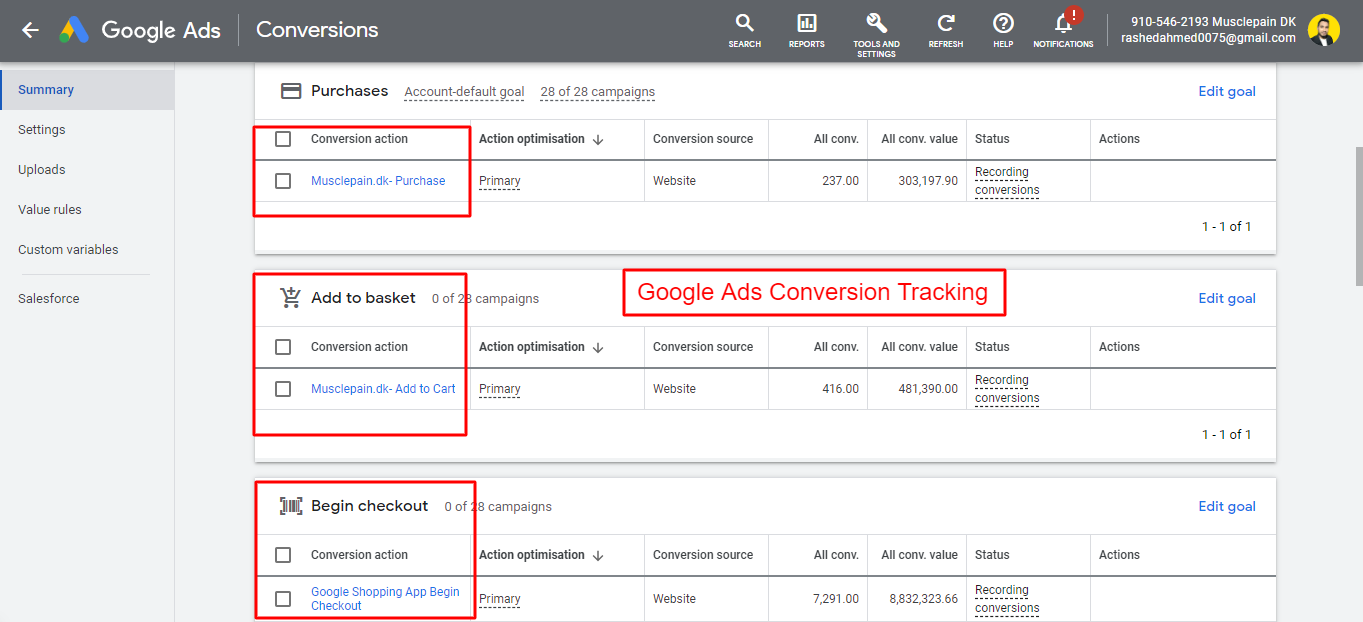1363x622 pixels.
Task: Click Edit goal for Purchases
Action: 1226,92
